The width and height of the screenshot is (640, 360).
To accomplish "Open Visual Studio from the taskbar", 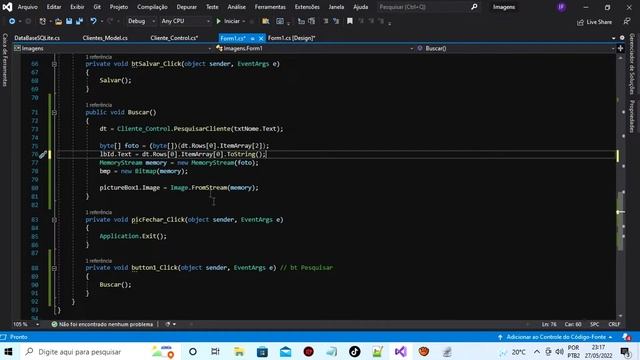I will (401, 351).
